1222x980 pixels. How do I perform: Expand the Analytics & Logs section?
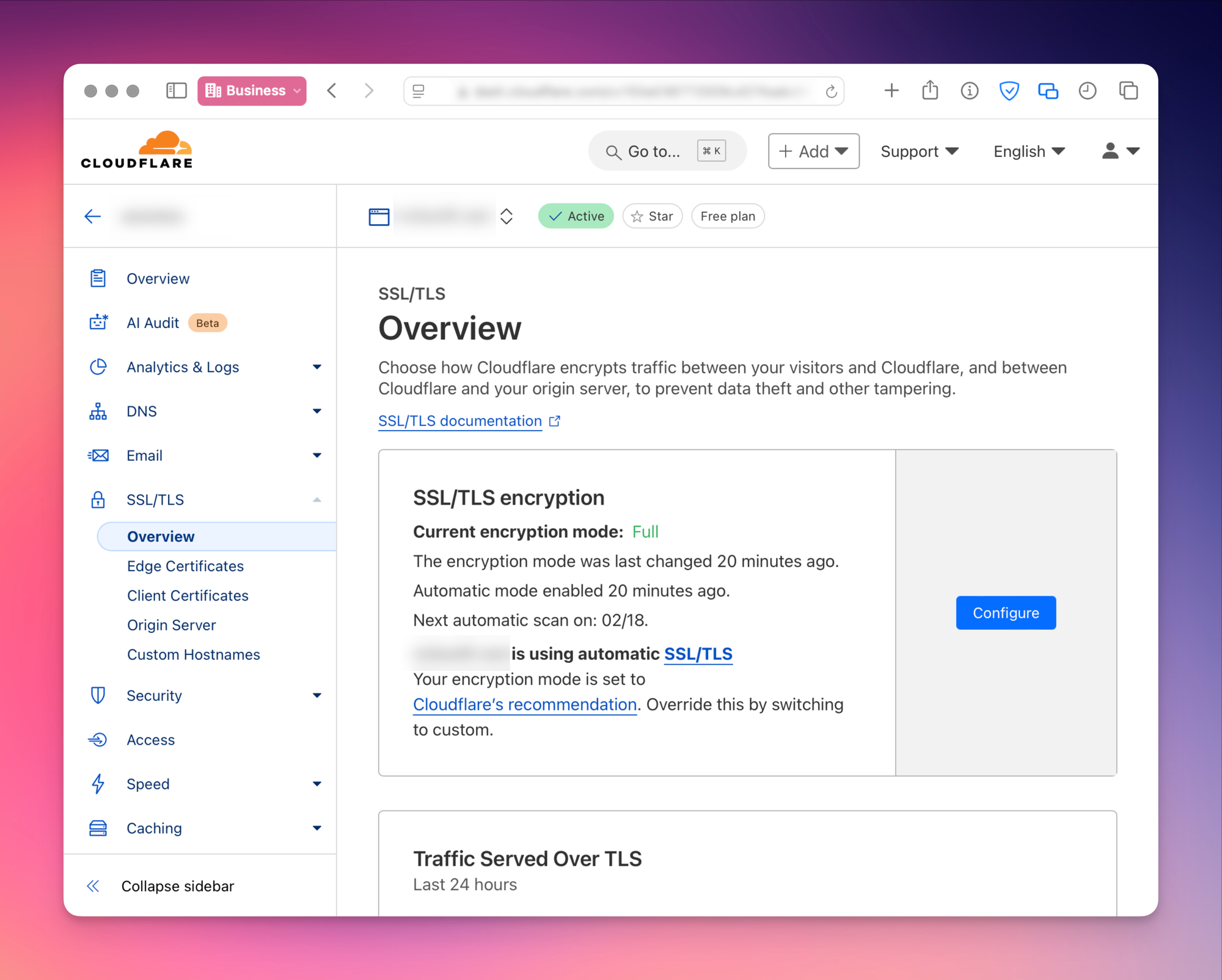click(316, 367)
